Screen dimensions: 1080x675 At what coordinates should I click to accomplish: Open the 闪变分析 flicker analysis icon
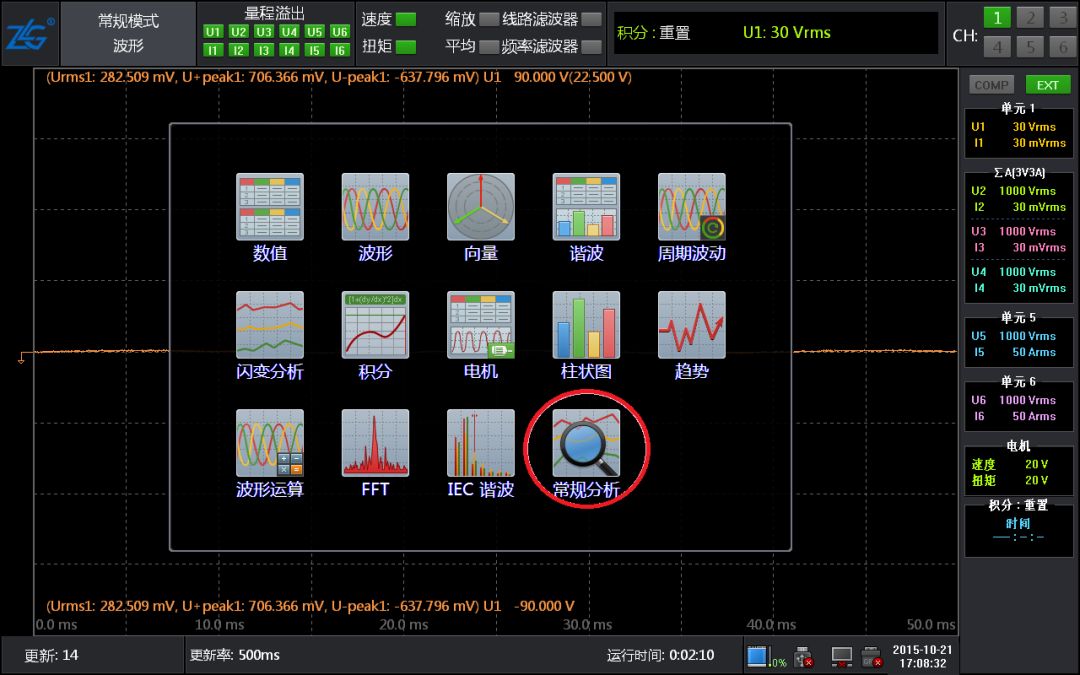coord(269,324)
